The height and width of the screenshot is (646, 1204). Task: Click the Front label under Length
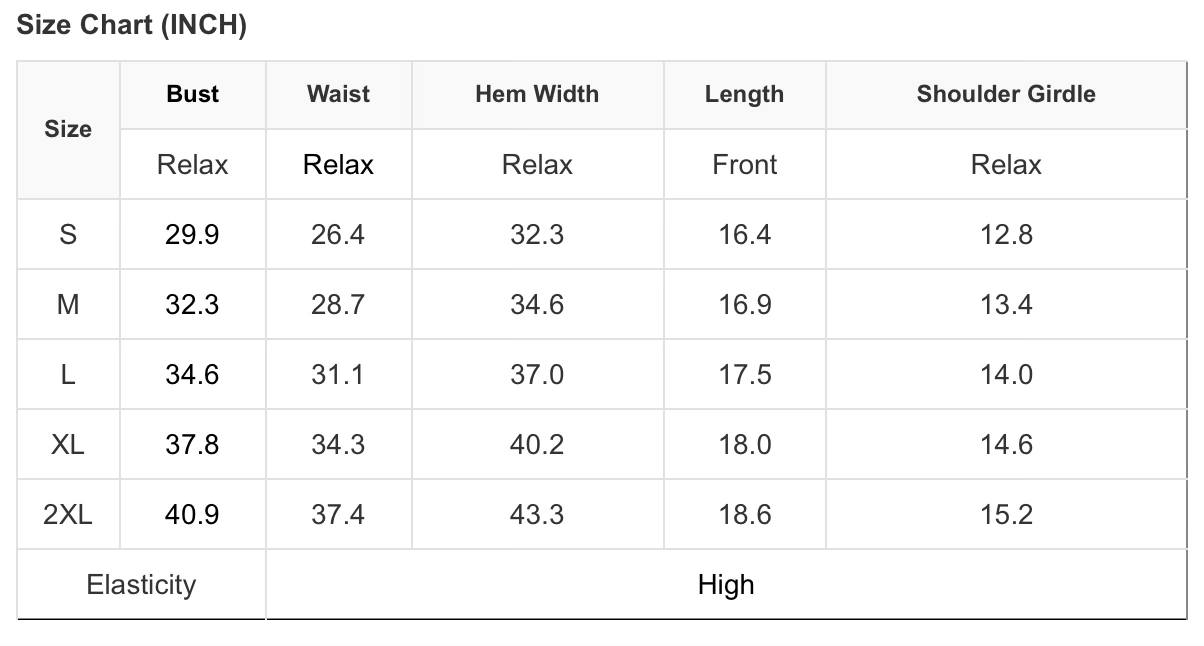point(744,165)
